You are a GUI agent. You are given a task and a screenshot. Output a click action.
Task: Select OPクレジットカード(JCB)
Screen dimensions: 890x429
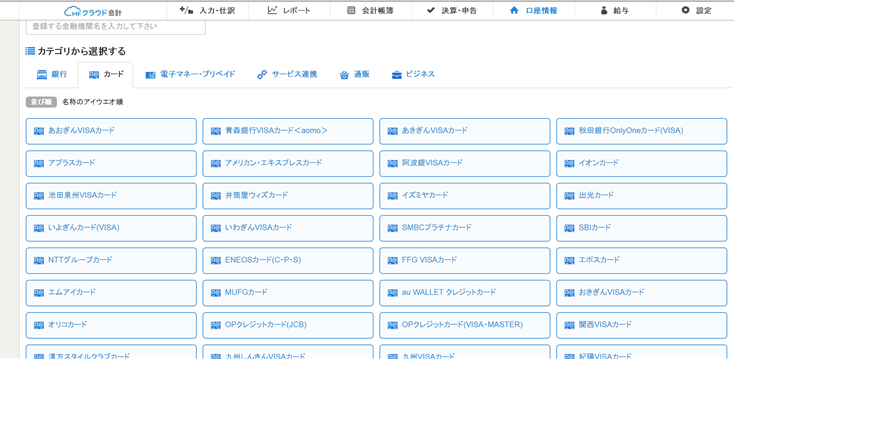288,325
